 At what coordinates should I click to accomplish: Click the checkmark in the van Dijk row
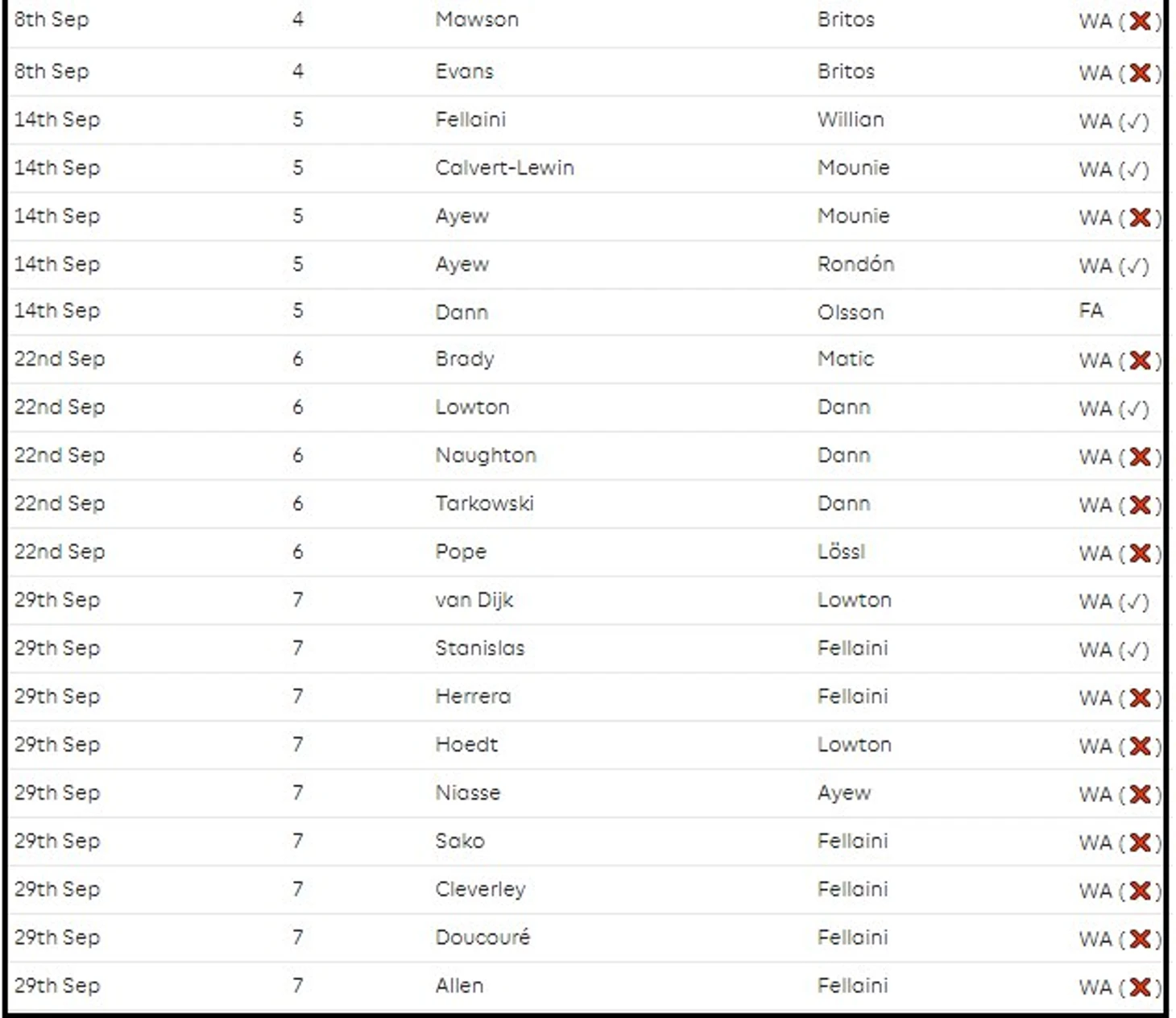1134,602
